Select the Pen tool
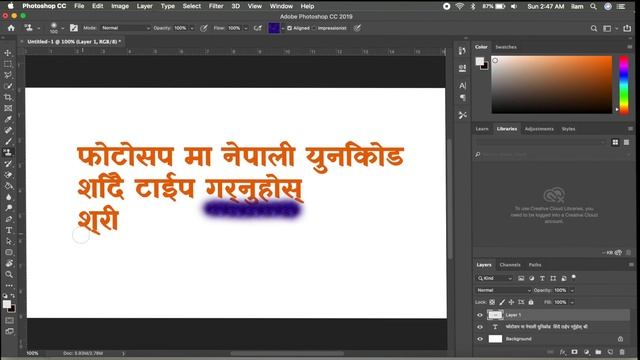This screenshot has height=360, width=640. [x=9, y=219]
